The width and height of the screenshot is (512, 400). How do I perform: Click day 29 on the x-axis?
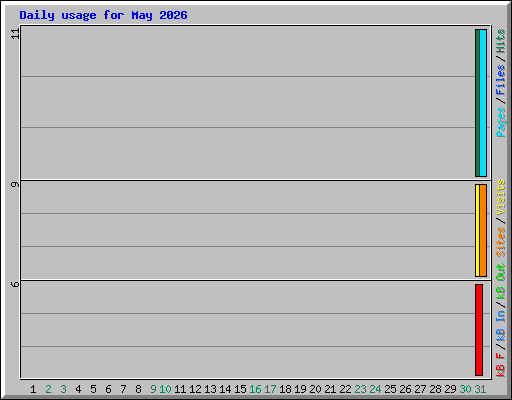coord(450,389)
